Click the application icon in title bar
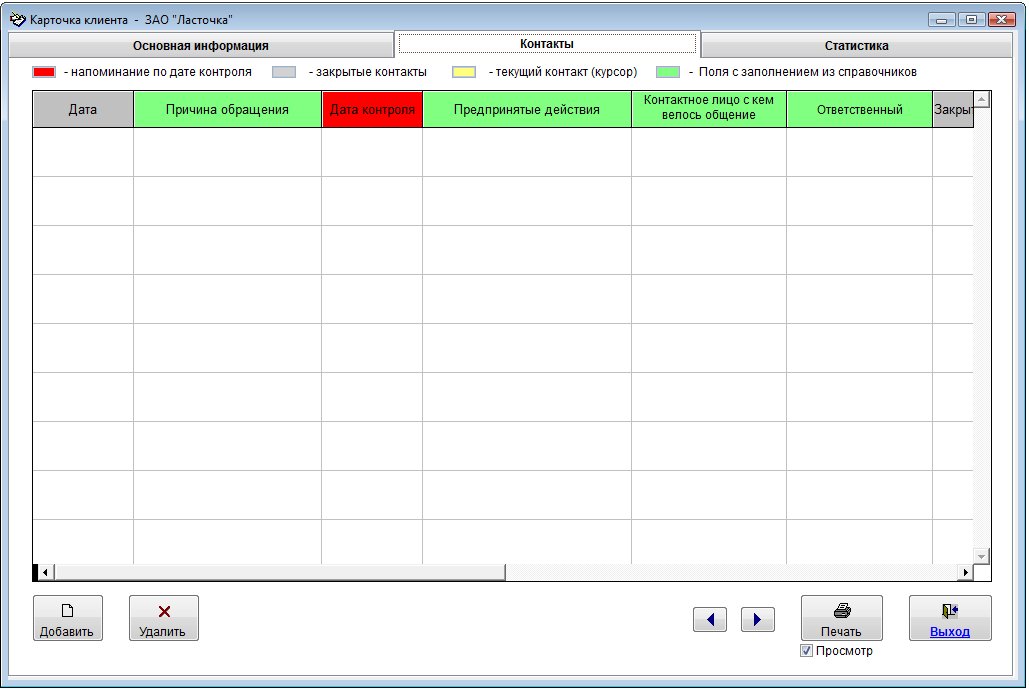 pos(18,19)
